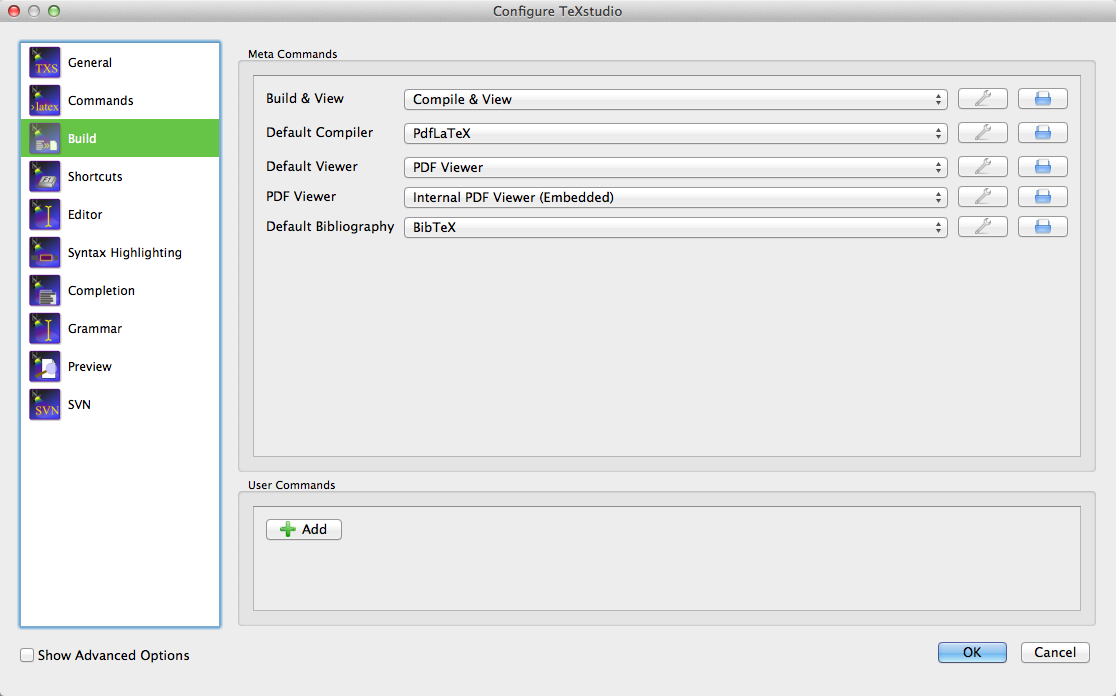This screenshot has height=696, width=1116.
Task: Confirm settings with the OK button
Action: 972,653
